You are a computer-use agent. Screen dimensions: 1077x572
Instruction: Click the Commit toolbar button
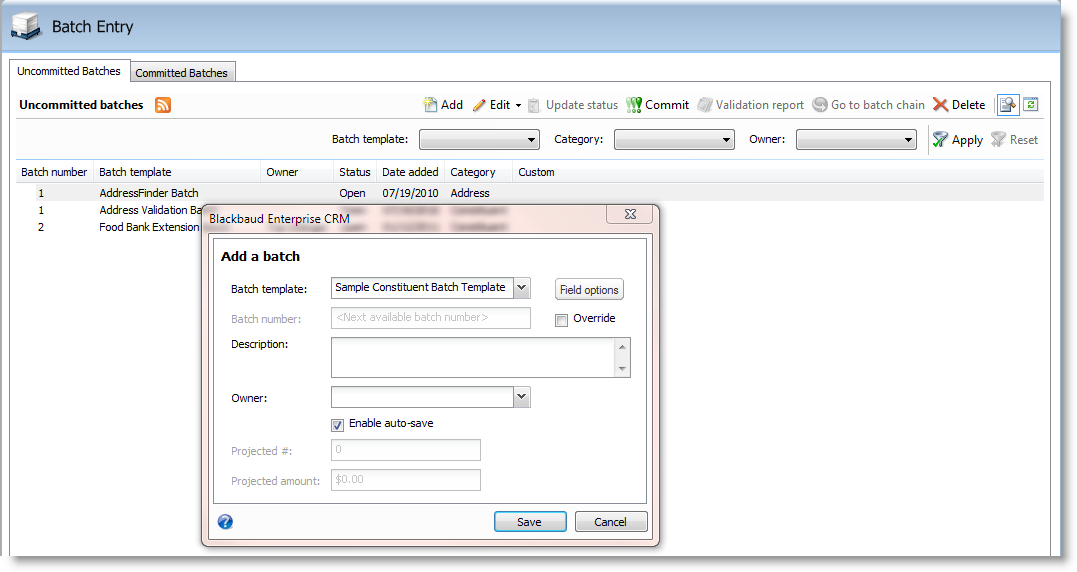coord(657,105)
